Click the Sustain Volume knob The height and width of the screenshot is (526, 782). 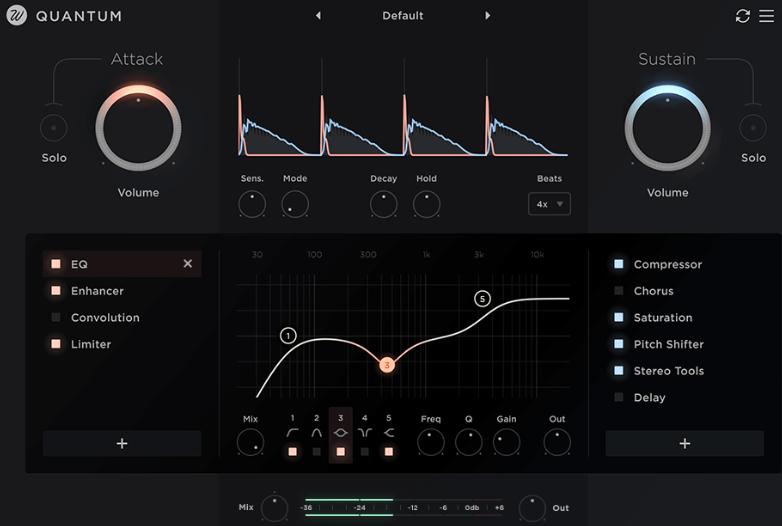point(667,128)
